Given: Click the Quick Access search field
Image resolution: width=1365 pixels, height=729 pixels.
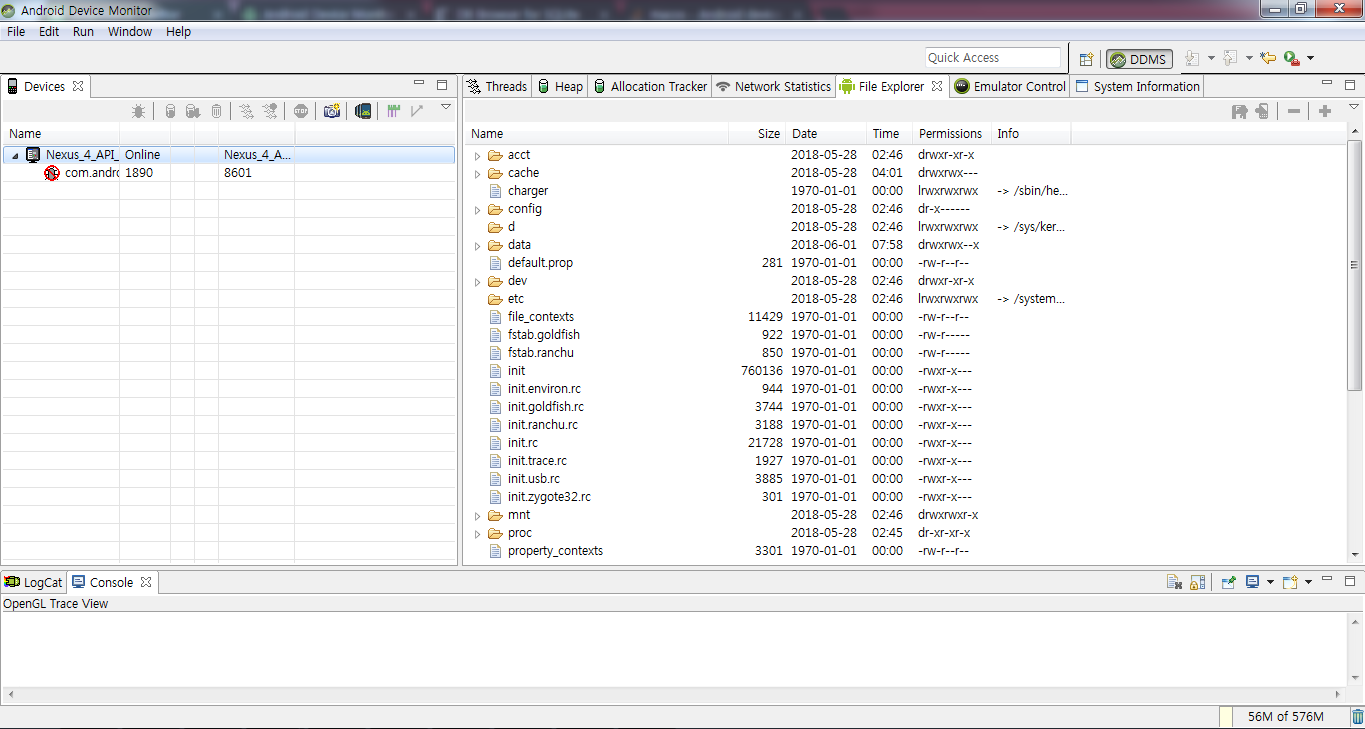Looking at the screenshot, I should 992,58.
